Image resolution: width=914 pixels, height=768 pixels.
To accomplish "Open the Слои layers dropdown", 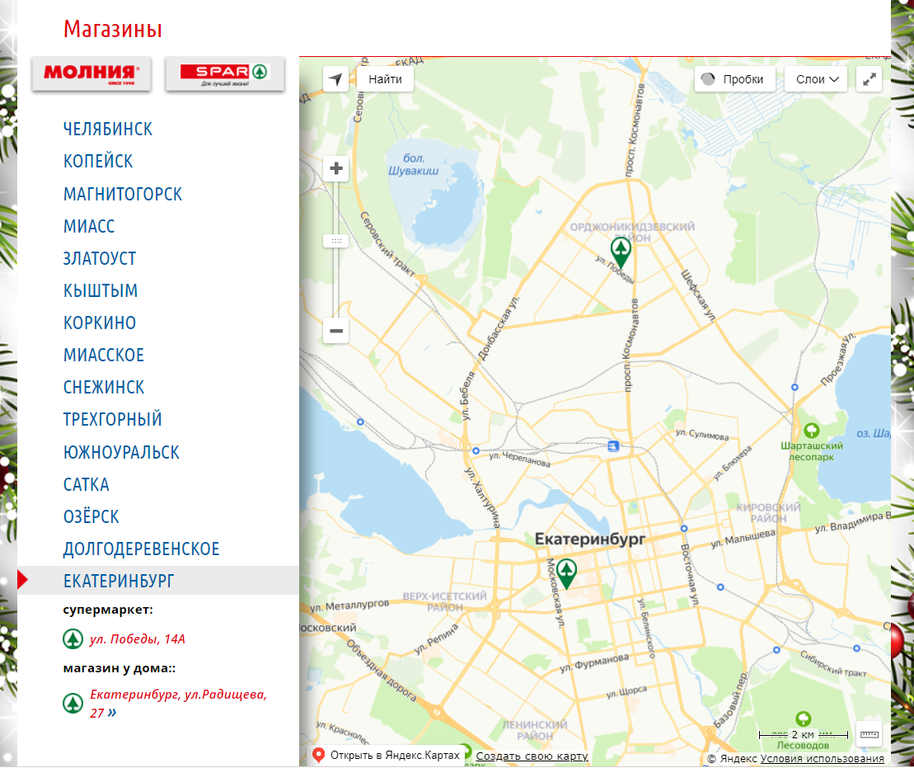I will 816,79.
